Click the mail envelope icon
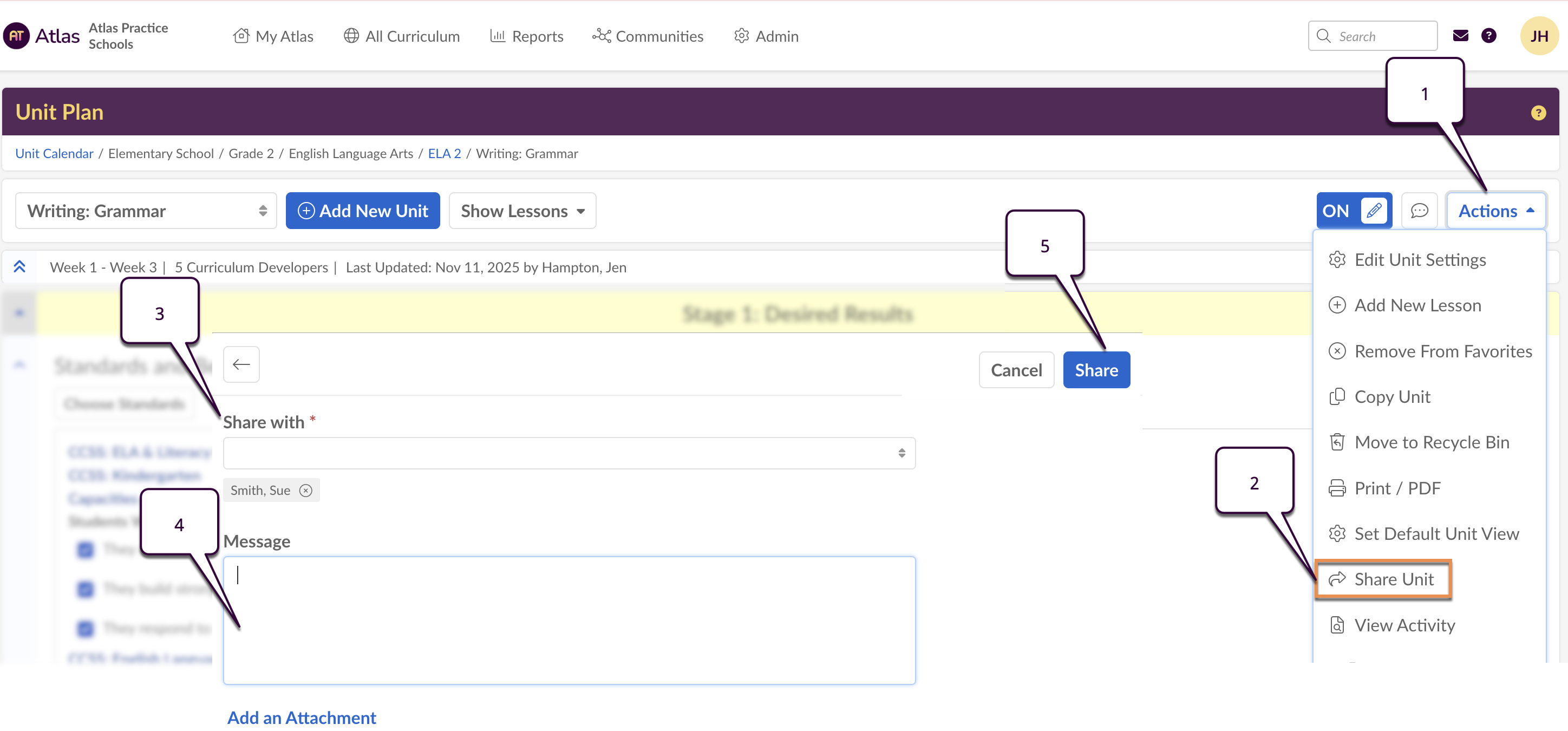This screenshot has height=731, width=1568. point(1460,36)
